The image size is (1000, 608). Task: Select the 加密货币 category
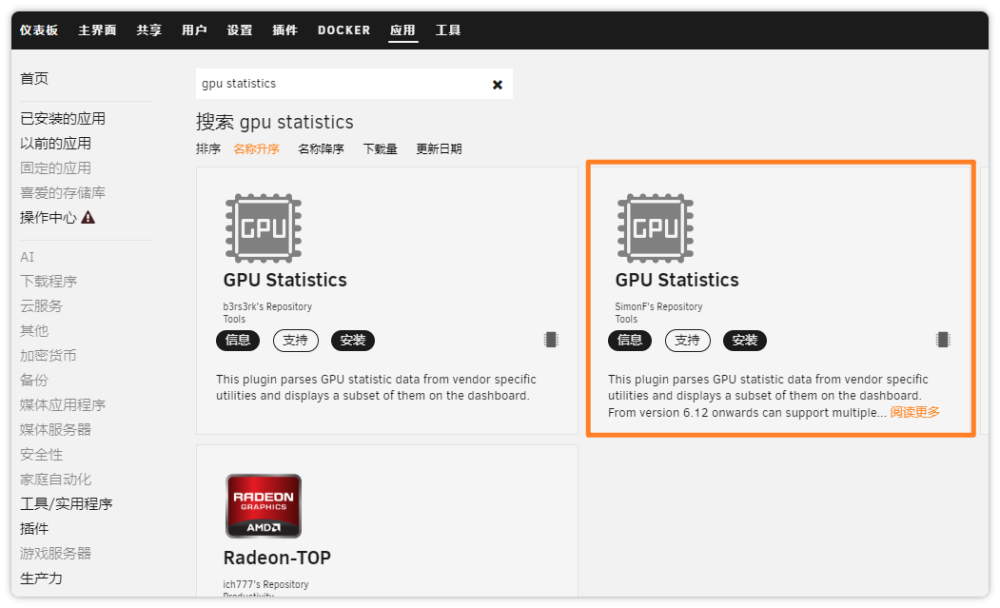point(48,355)
